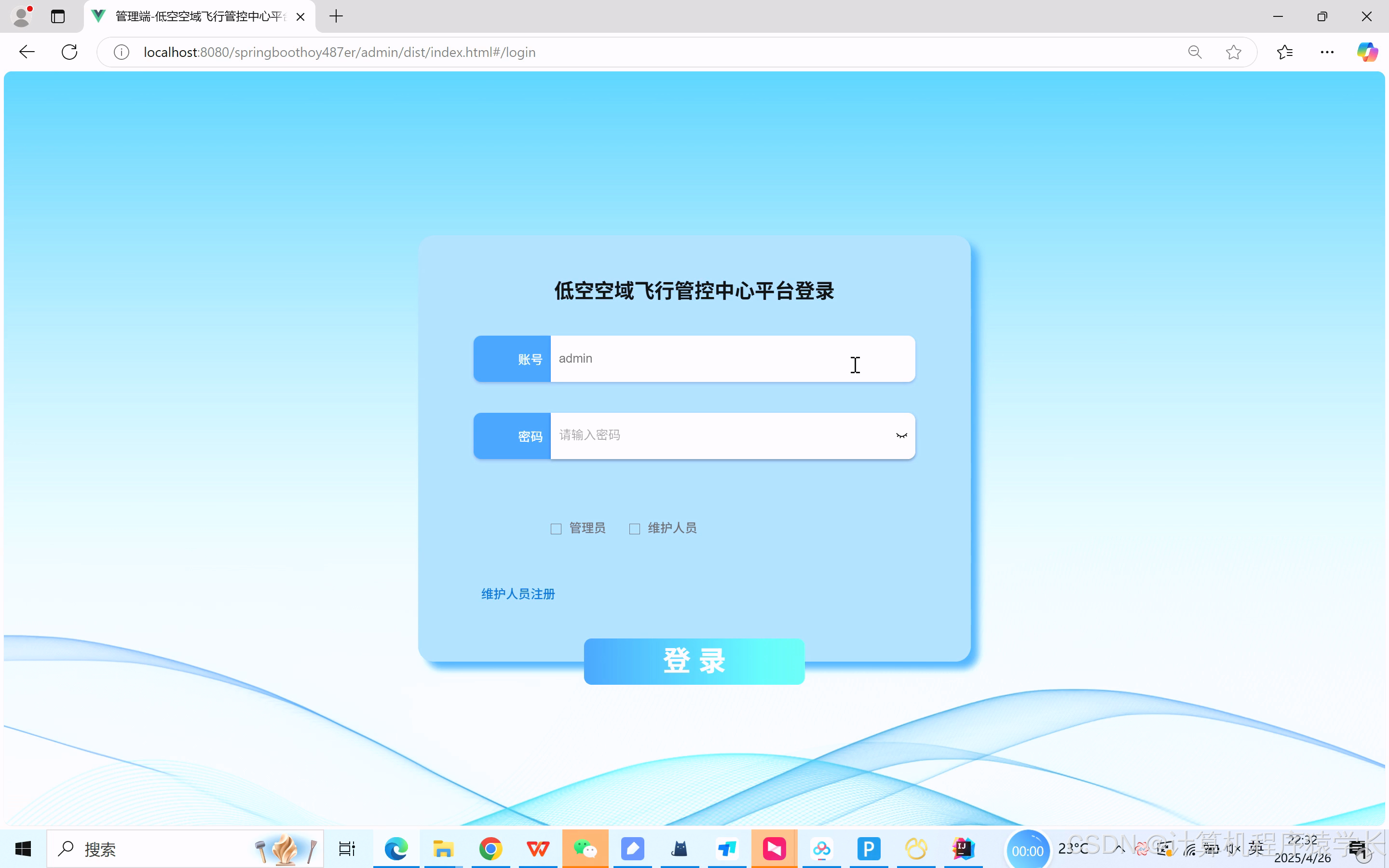Check the 维护人员 checkbox
This screenshot has width=1389, height=868.
[x=634, y=528]
